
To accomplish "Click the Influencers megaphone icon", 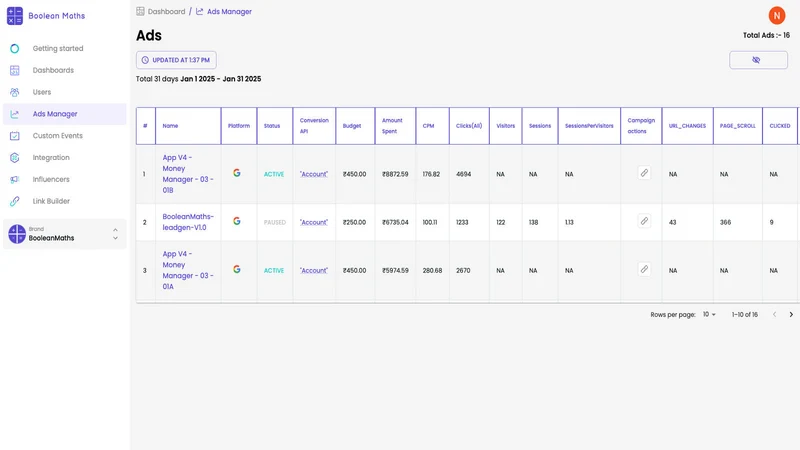I will [15, 180].
